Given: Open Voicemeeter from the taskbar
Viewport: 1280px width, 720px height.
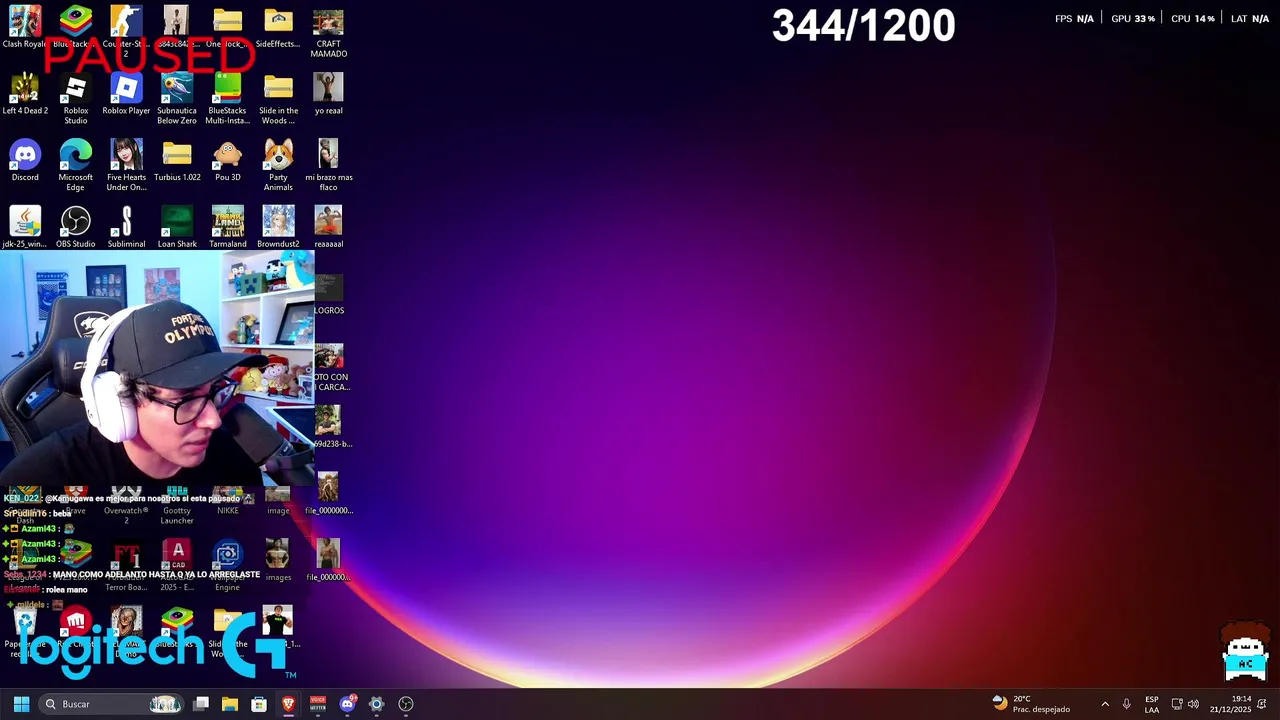Looking at the screenshot, I should 318,704.
